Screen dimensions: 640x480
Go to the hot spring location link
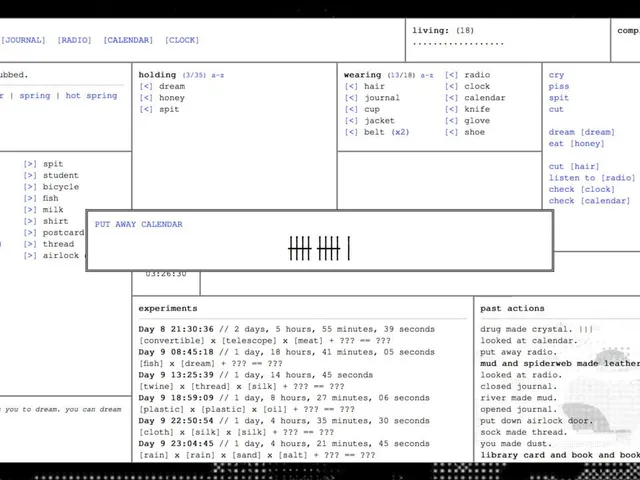tap(91, 96)
